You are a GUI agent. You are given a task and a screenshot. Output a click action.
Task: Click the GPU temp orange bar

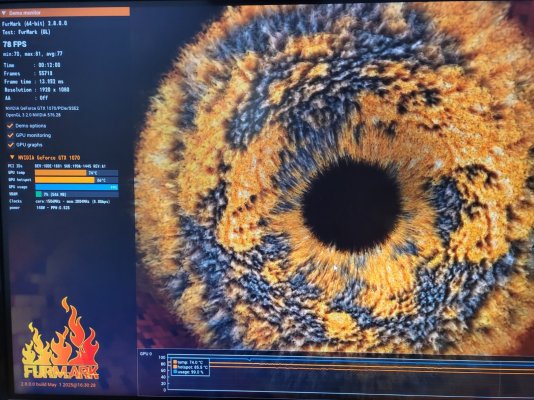coord(61,173)
